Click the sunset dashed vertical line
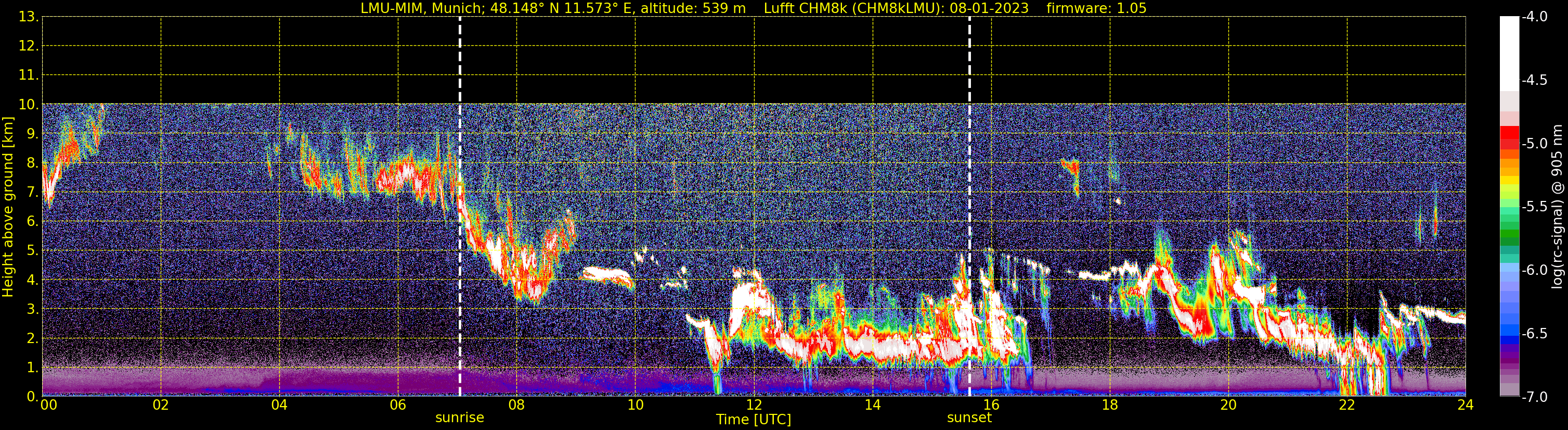This screenshot has height=430, width=1568. pyautogui.click(x=969, y=207)
